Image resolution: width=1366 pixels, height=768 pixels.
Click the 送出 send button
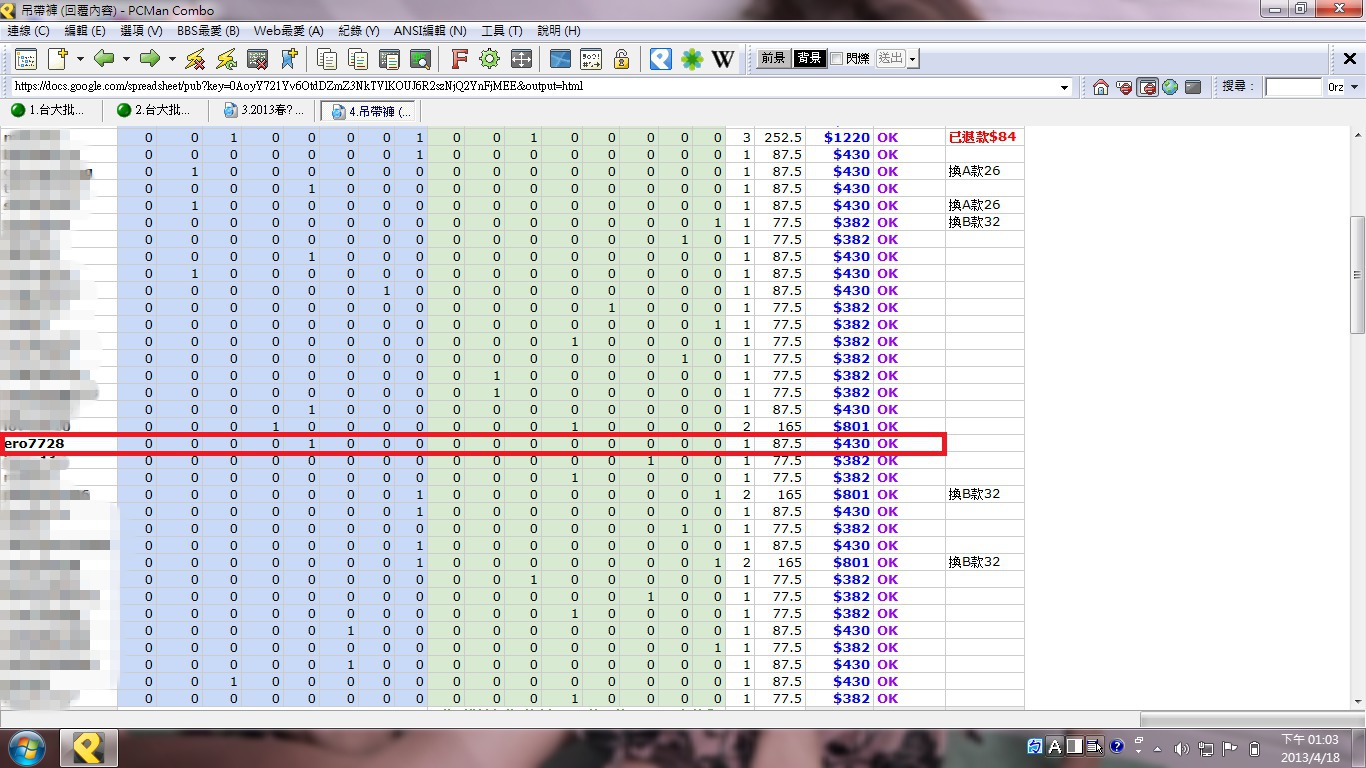coord(890,58)
